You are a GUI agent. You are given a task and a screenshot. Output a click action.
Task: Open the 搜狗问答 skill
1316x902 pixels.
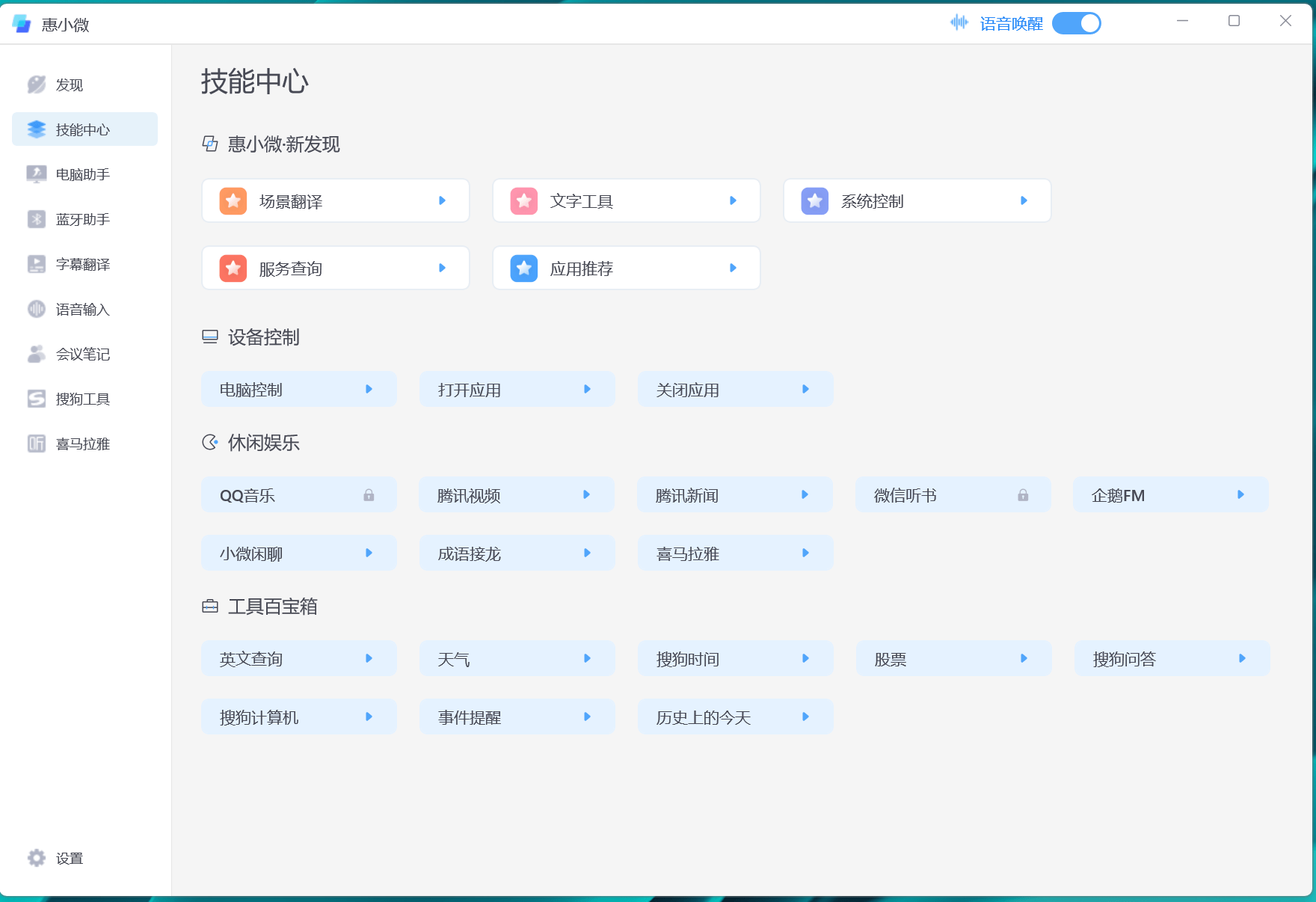pyautogui.click(x=1172, y=658)
